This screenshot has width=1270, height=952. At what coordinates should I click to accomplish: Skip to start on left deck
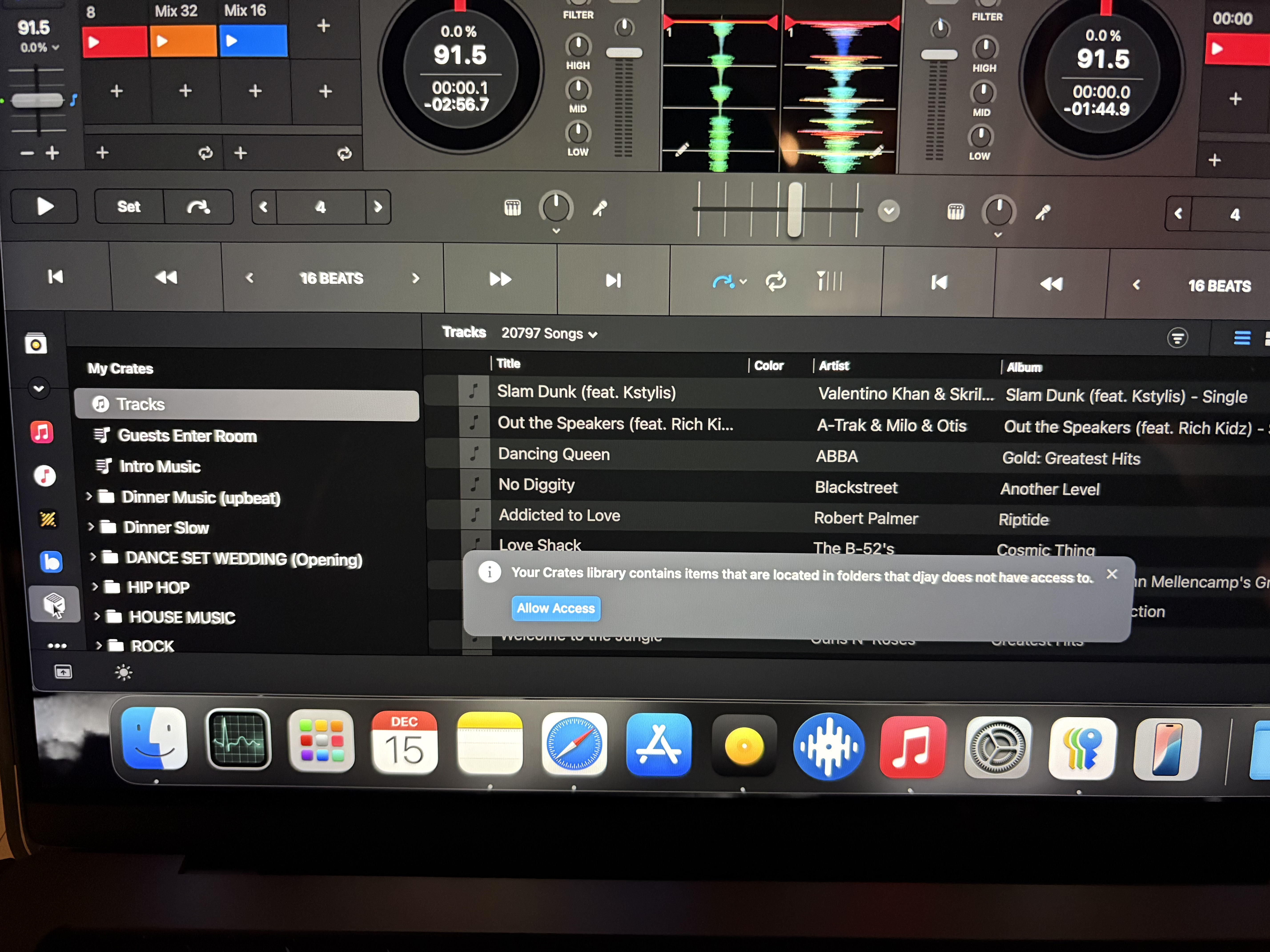[55, 277]
